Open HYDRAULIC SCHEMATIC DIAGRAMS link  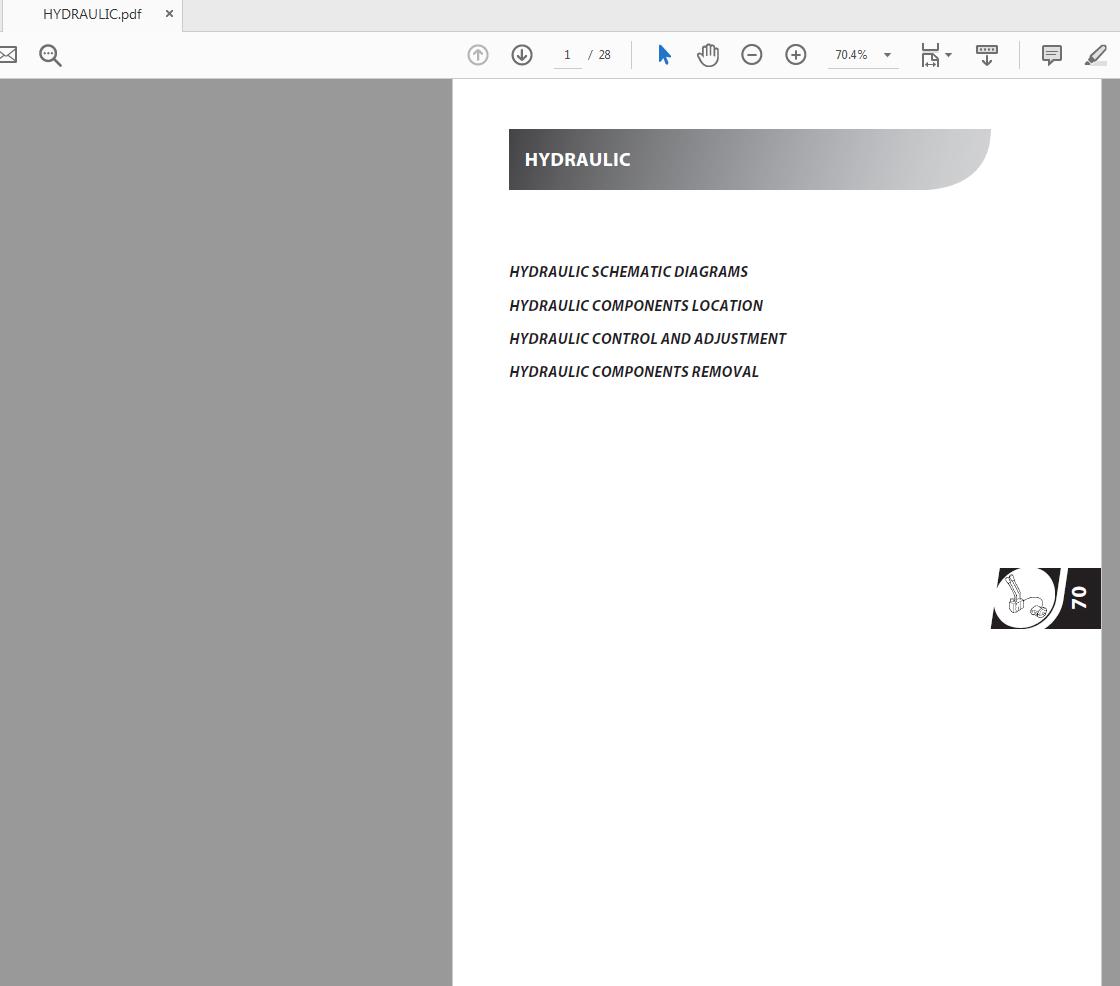click(x=629, y=272)
